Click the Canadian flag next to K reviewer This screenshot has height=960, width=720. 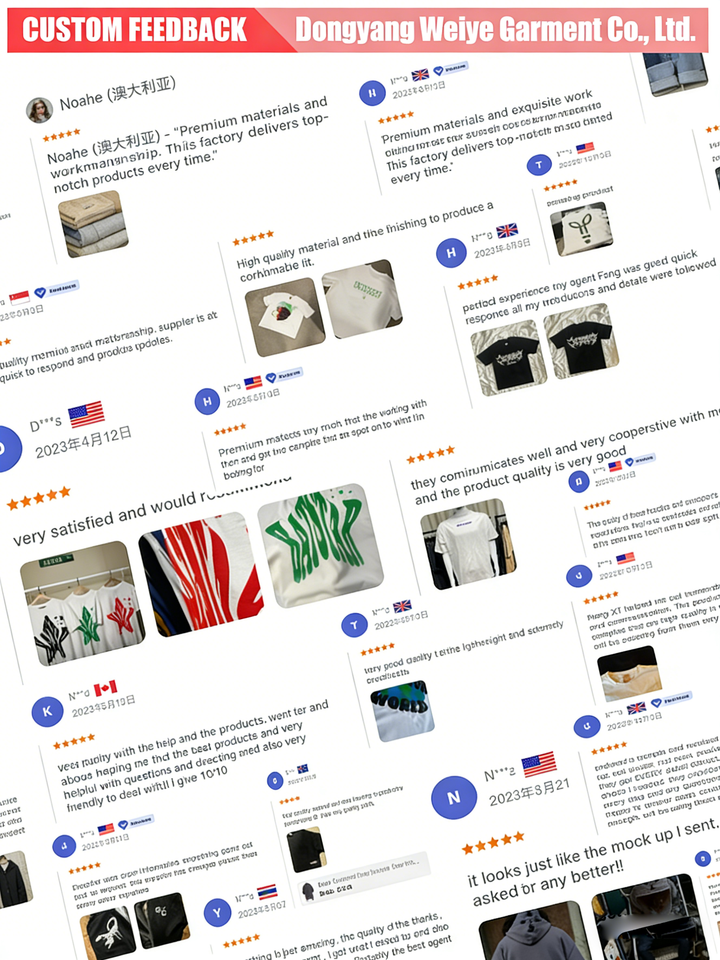point(105,688)
